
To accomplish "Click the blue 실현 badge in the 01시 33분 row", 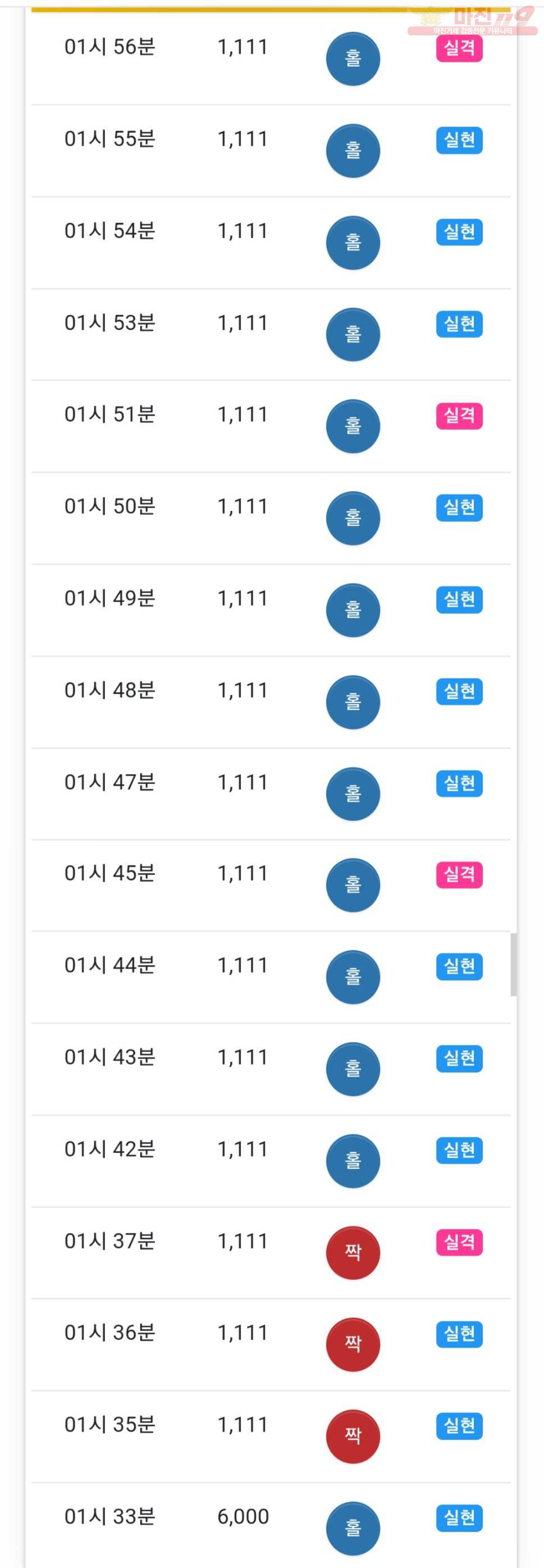I will tap(459, 1518).
